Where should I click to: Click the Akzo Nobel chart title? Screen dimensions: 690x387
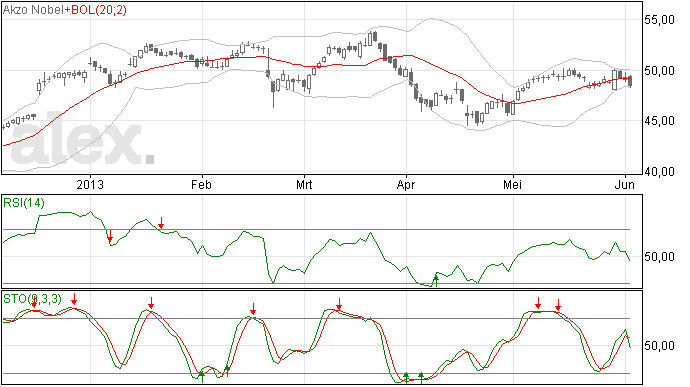pos(33,10)
